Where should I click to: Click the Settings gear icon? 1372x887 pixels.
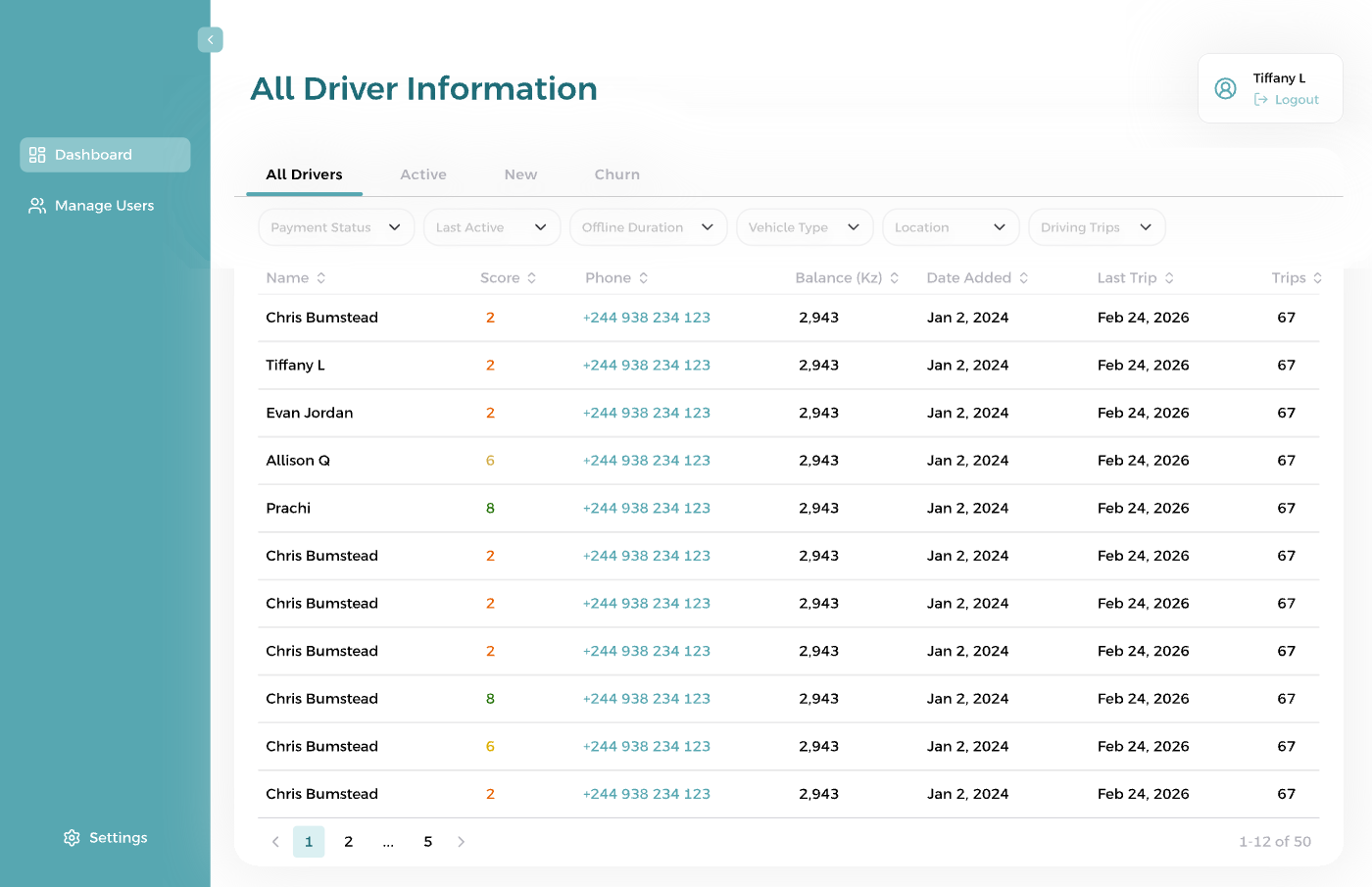click(x=72, y=838)
